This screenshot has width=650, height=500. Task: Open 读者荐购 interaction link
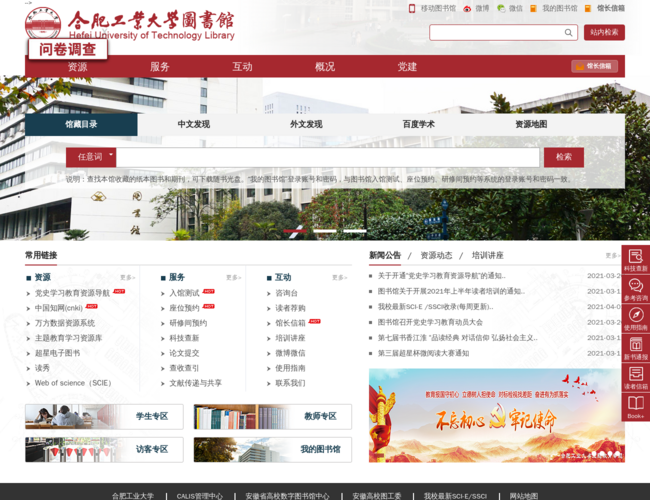(x=291, y=308)
